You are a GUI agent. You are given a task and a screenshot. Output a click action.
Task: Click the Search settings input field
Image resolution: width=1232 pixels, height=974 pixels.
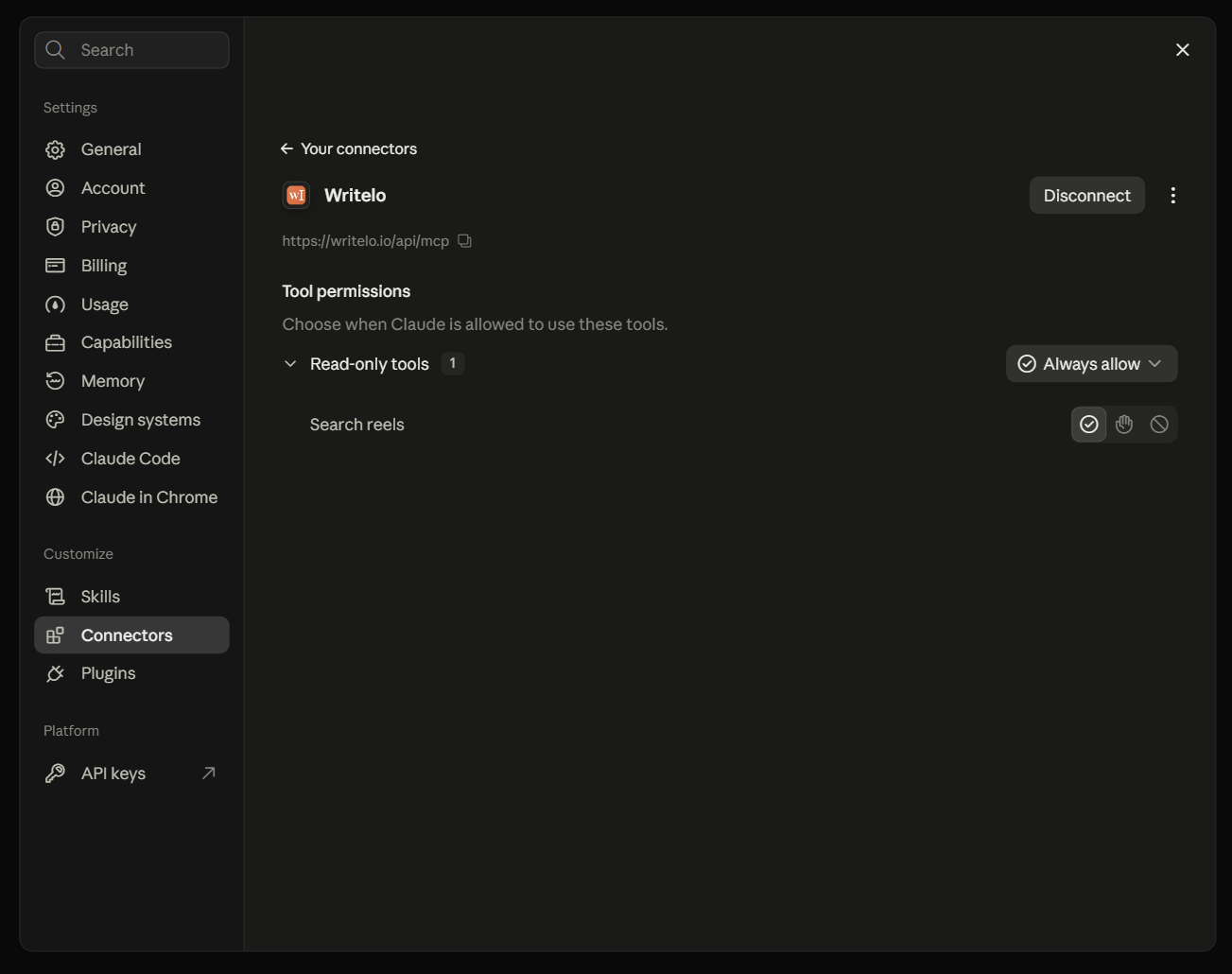coord(131,50)
